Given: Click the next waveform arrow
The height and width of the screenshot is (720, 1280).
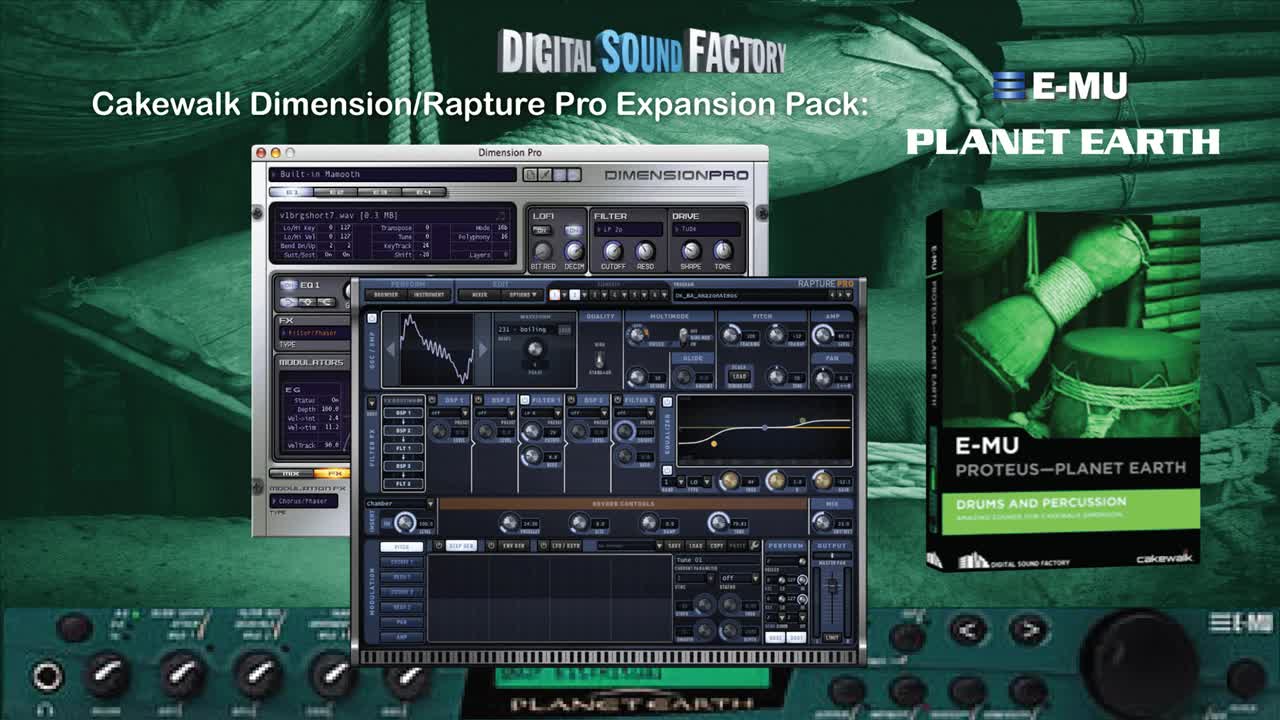Looking at the screenshot, I should click(x=483, y=349).
